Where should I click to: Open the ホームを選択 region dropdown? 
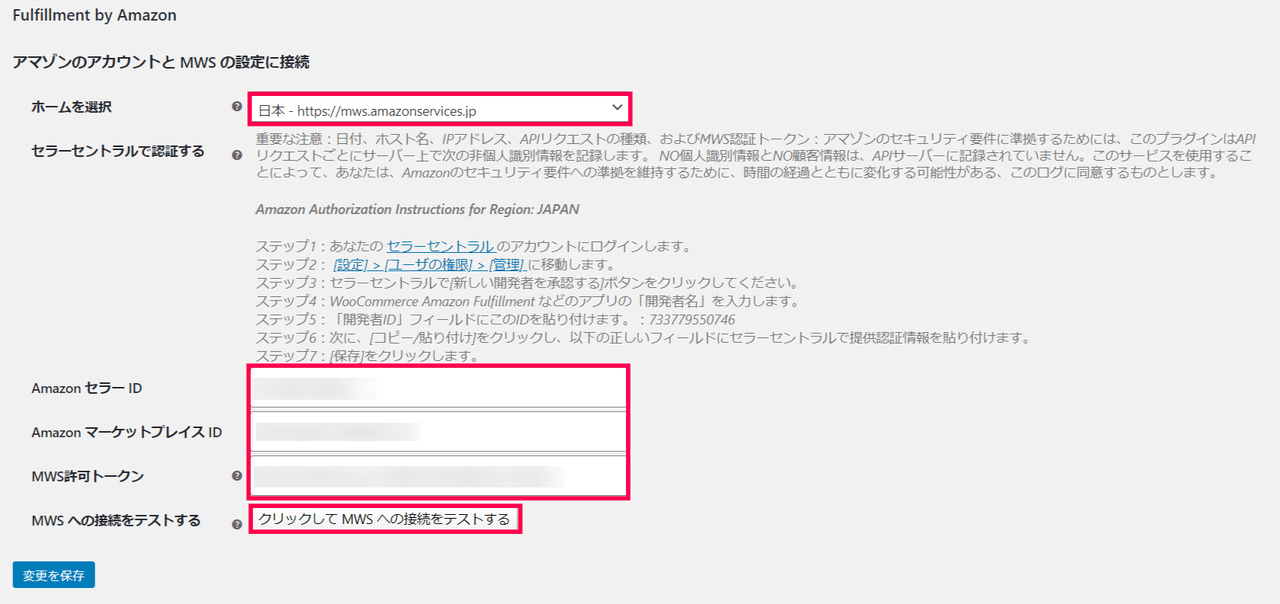pos(440,108)
